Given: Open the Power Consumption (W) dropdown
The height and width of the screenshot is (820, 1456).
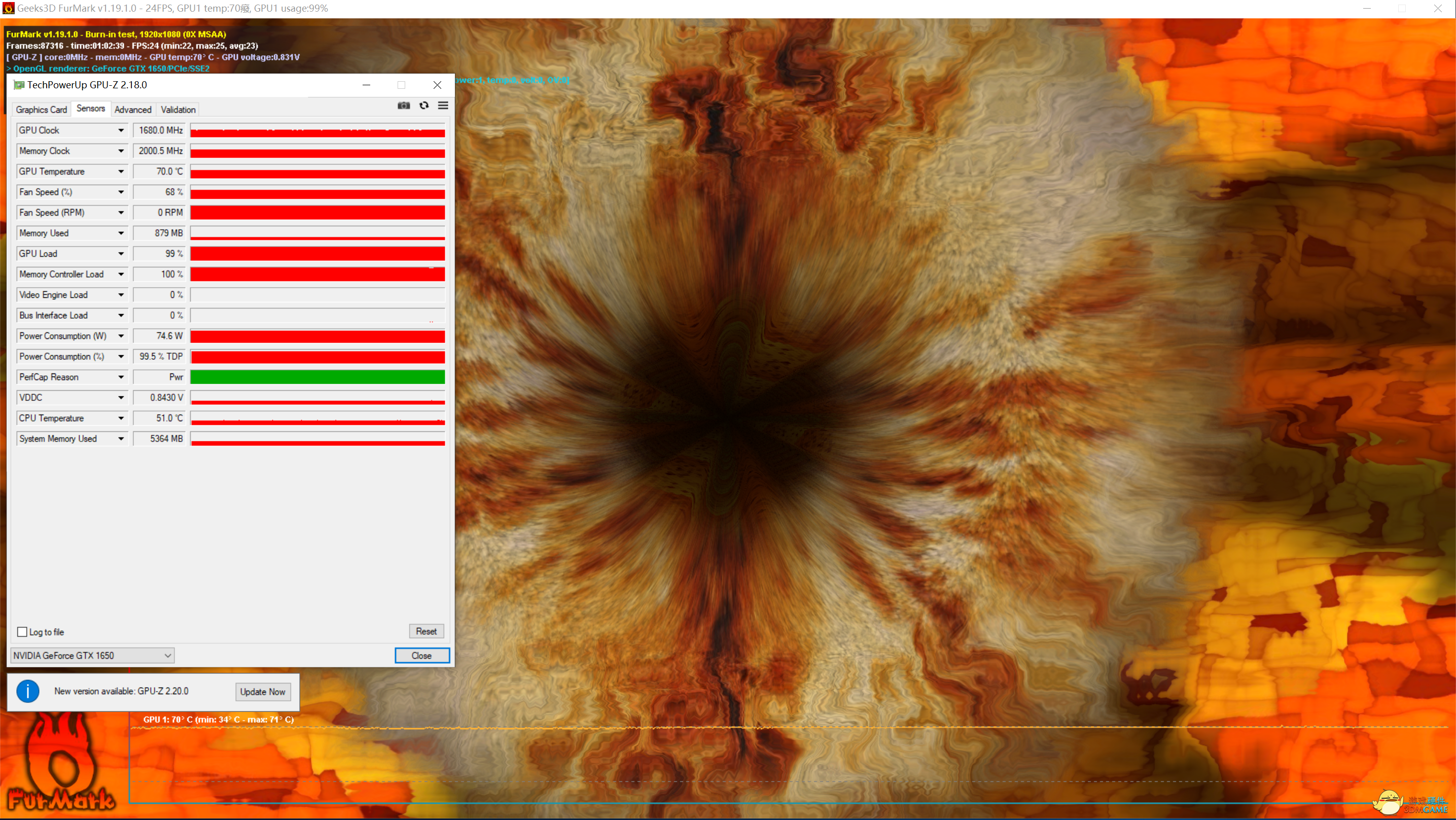Looking at the screenshot, I should [x=121, y=336].
